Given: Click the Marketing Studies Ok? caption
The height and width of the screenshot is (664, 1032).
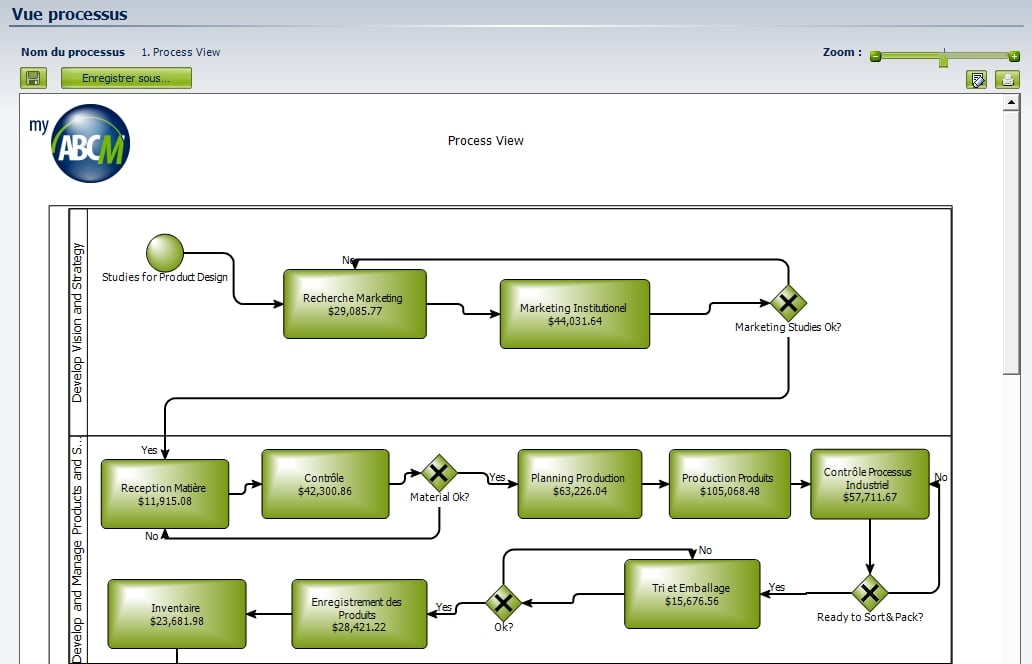Looking at the screenshot, I should 788,327.
